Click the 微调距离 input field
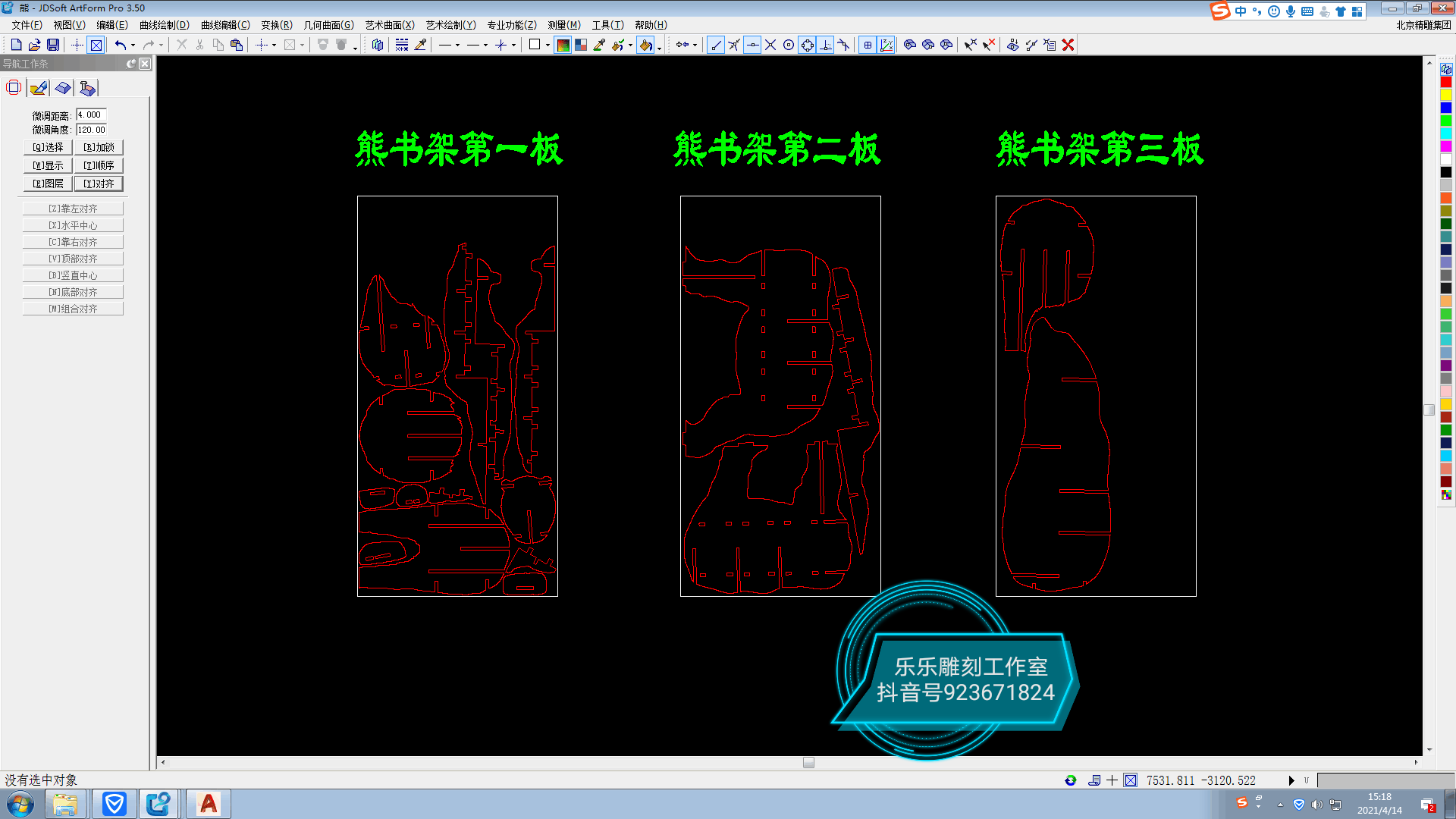The height and width of the screenshot is (819, 1456). (x=91, y=115)
